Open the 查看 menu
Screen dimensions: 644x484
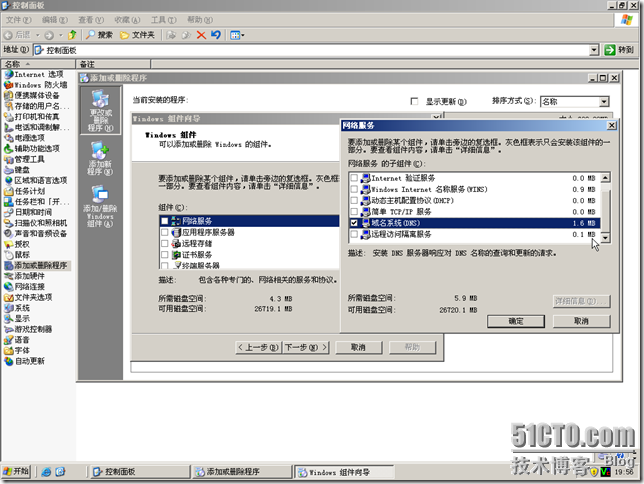[91, 20]
